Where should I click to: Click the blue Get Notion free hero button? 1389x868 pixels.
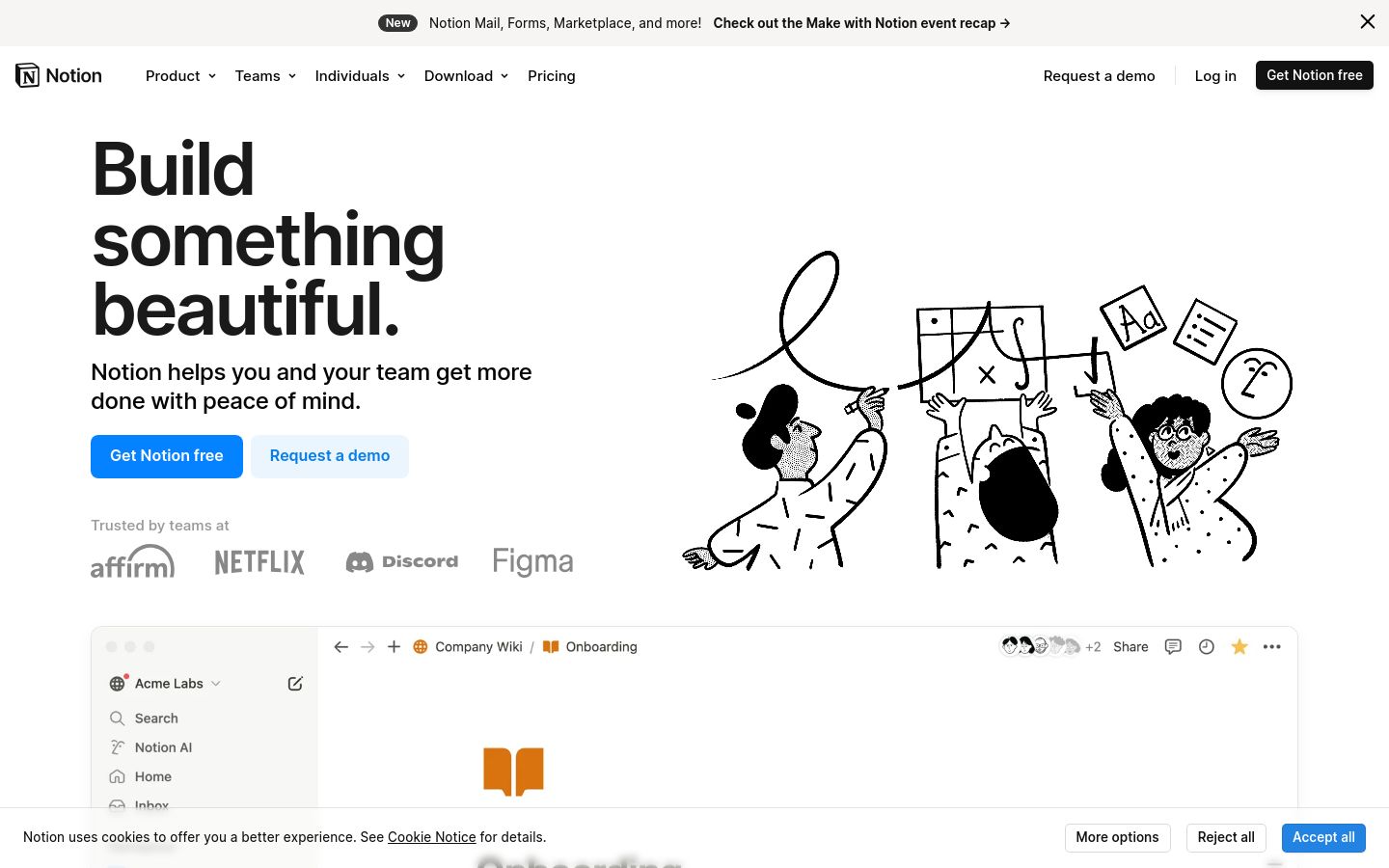pos(167,456)
